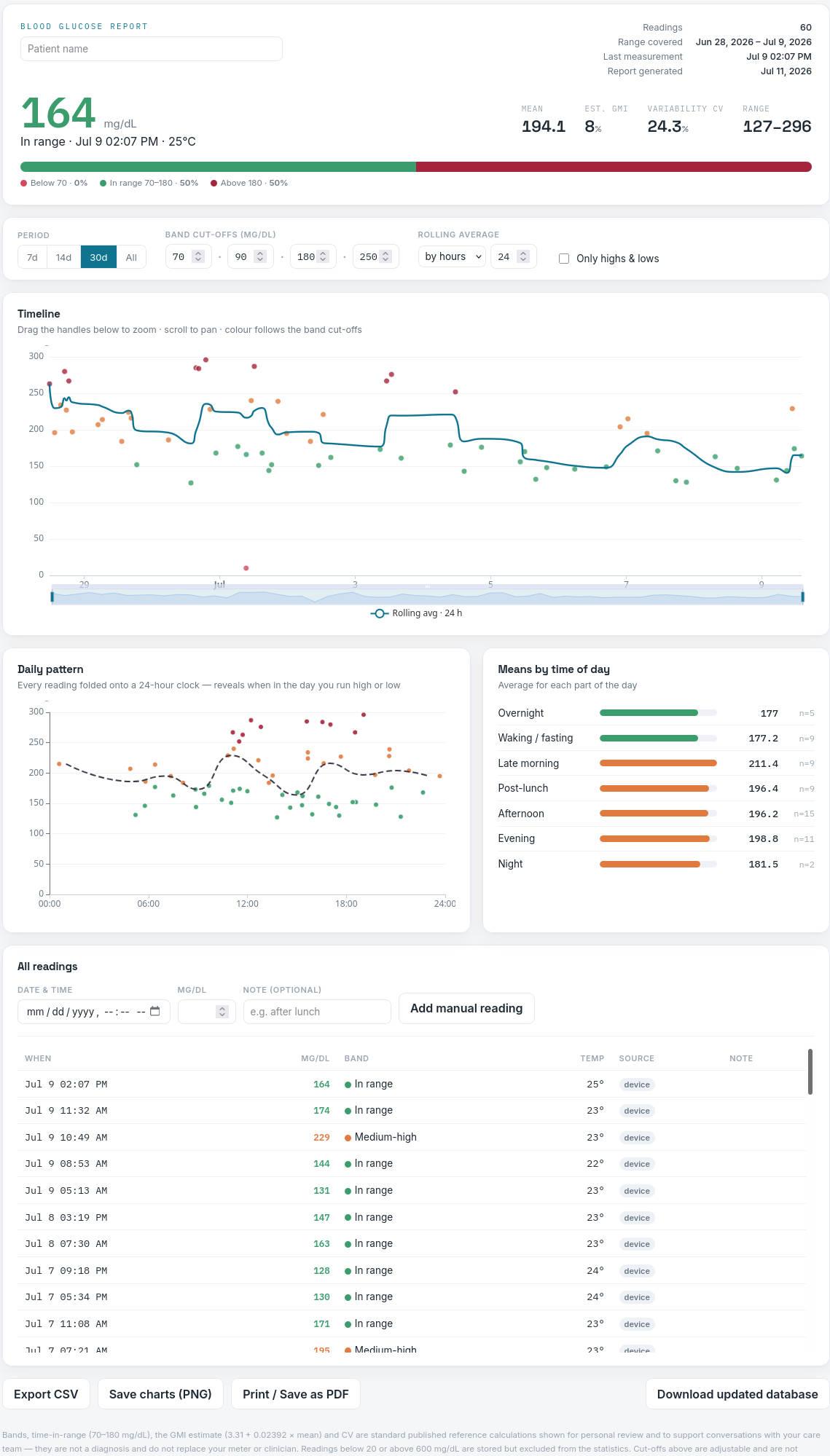Click the mean value 194.1

point(544,126)
